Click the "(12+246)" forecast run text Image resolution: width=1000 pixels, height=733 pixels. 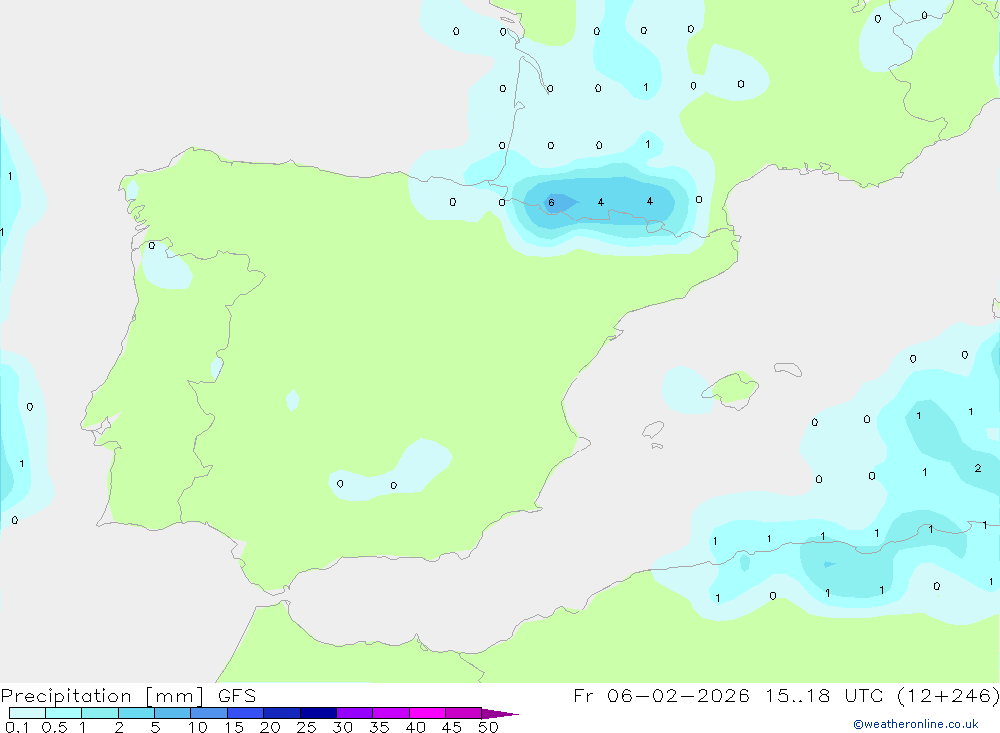pos(948,695)
